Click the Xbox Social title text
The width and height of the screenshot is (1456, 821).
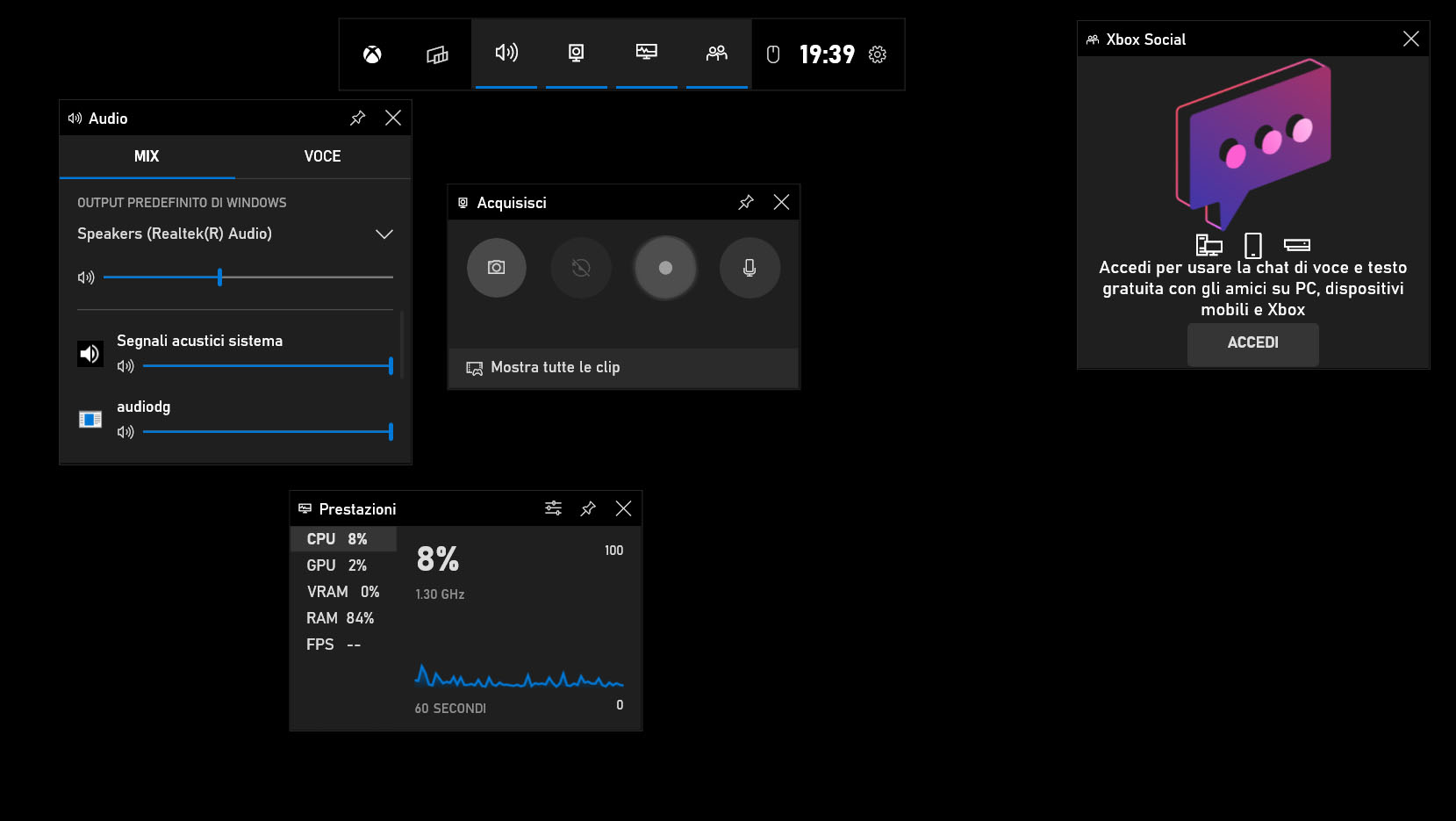click(1146, 40)
